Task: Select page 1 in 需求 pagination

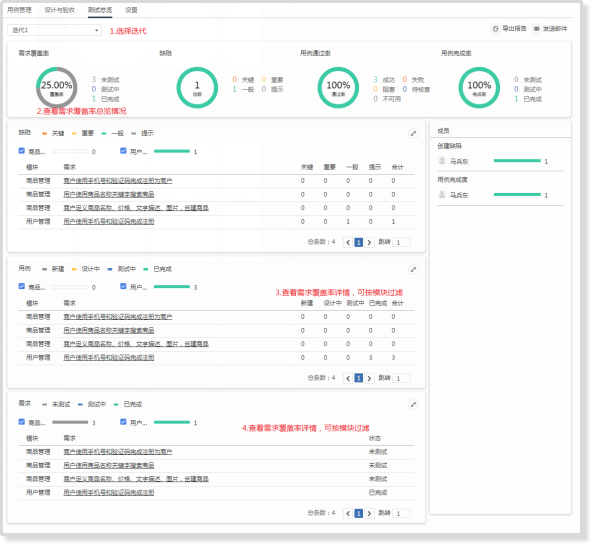Action: point(359,513)
